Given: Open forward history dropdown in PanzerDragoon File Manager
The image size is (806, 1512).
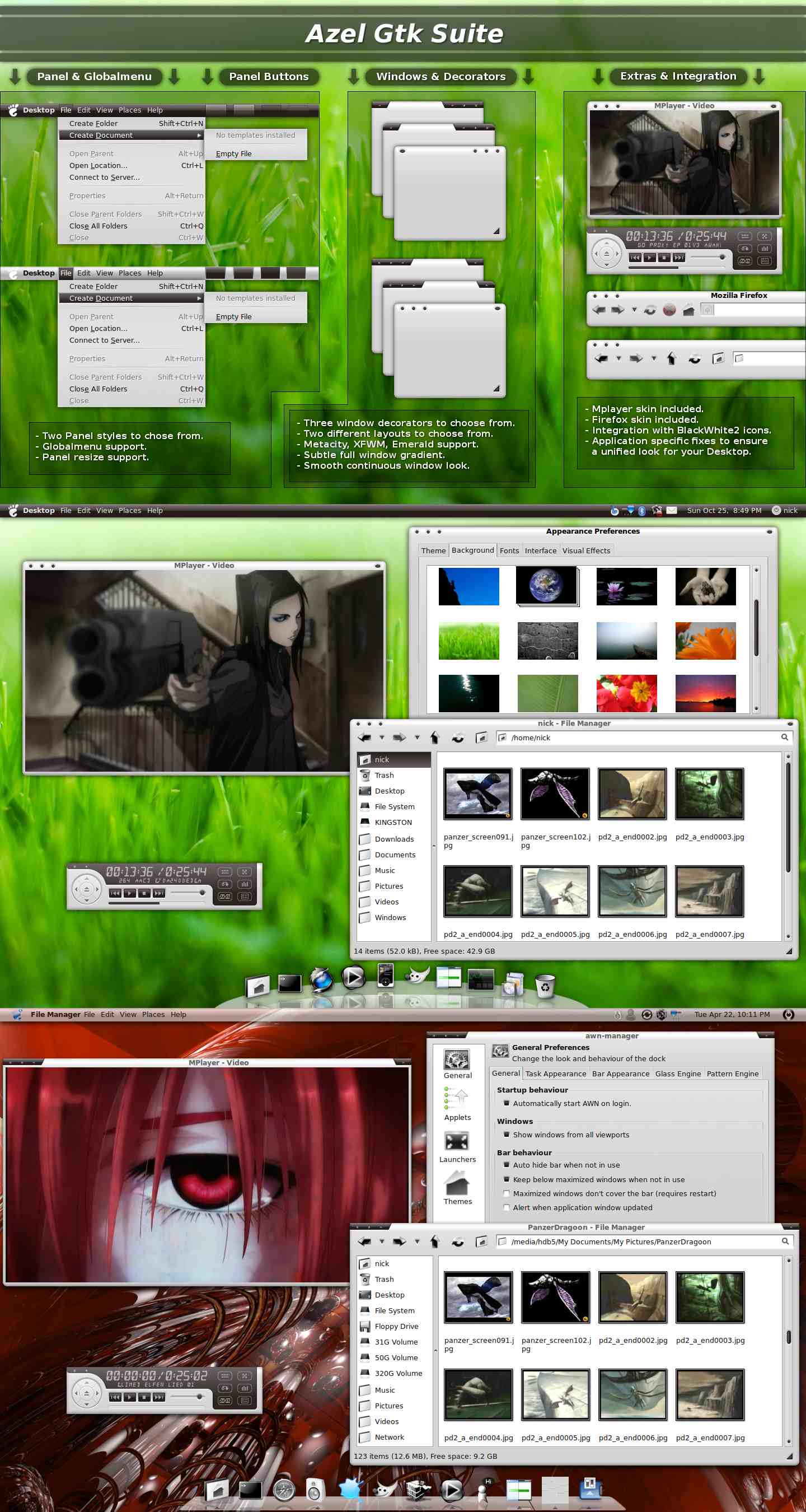Looking at the screenshot, I should [417, 1241].
